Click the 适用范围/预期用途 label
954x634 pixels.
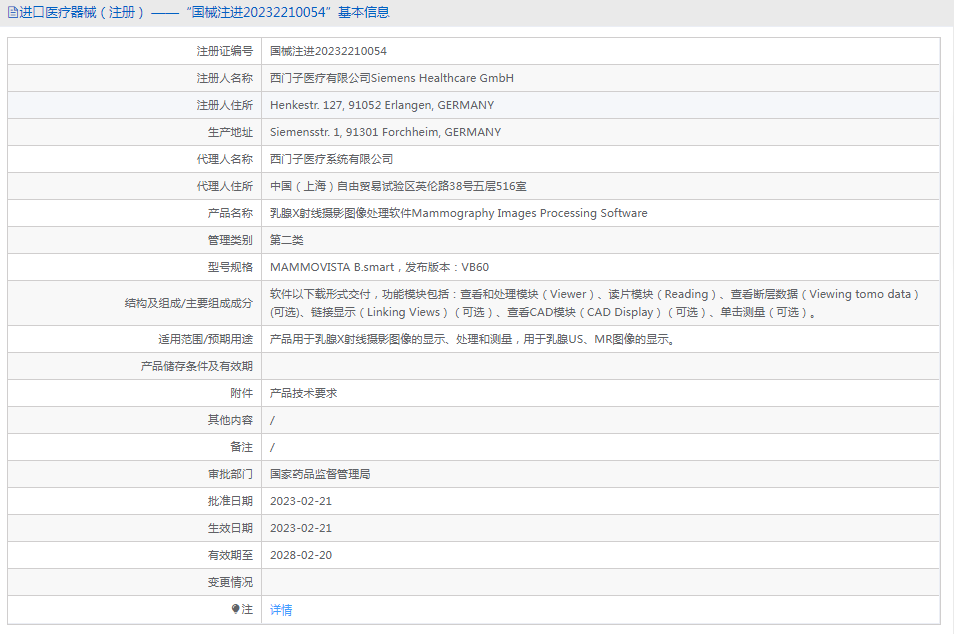205,339
